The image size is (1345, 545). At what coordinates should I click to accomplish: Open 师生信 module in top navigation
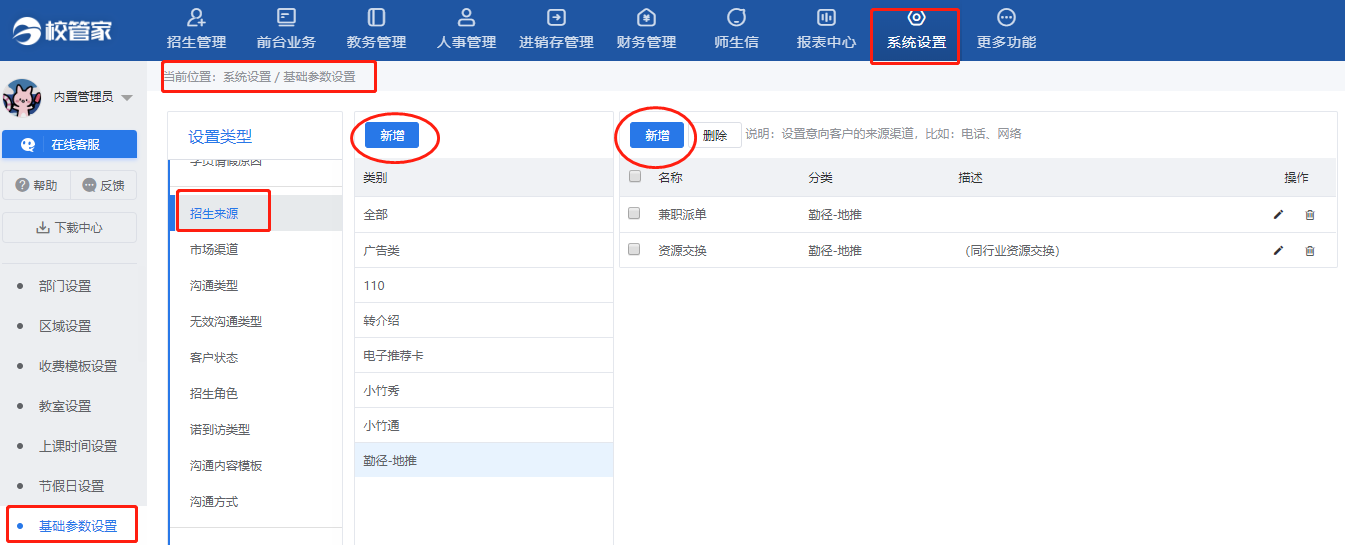point(736,29)
